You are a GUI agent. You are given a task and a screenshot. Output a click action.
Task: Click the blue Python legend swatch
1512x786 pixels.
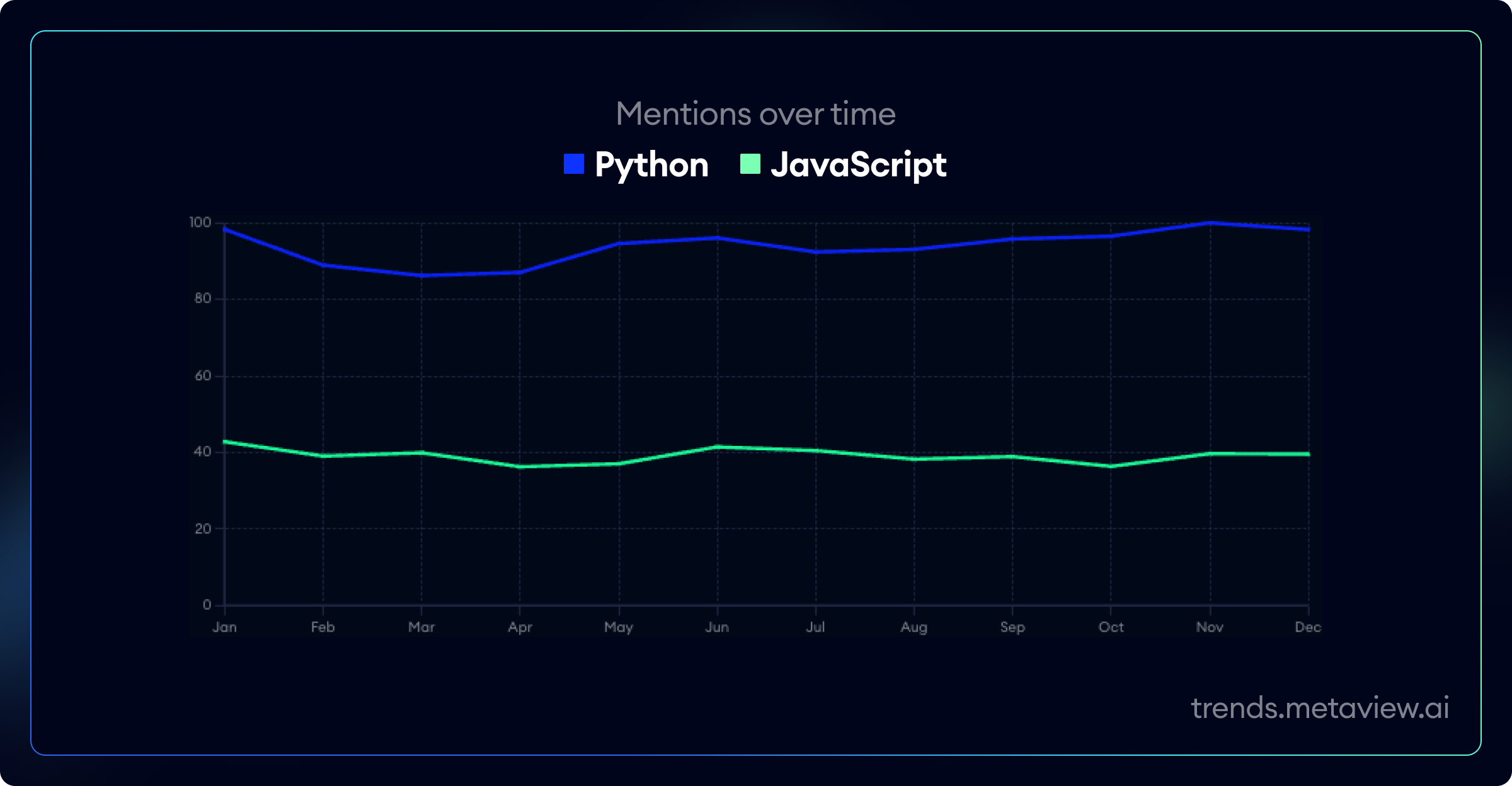coord(574,164)
